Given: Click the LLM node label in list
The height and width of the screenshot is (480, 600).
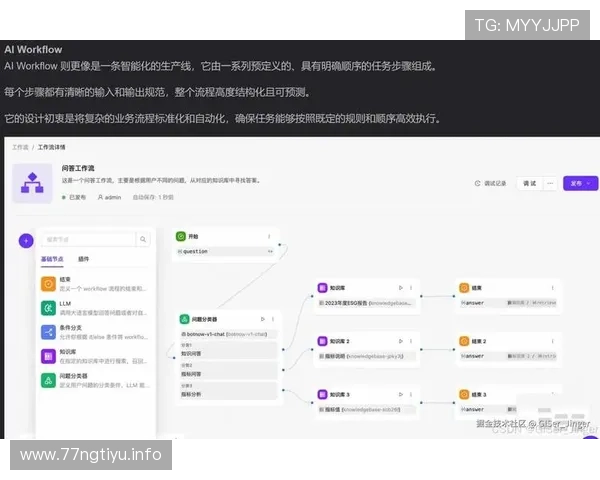Looking at the screenshot, I should coord(65,304).
